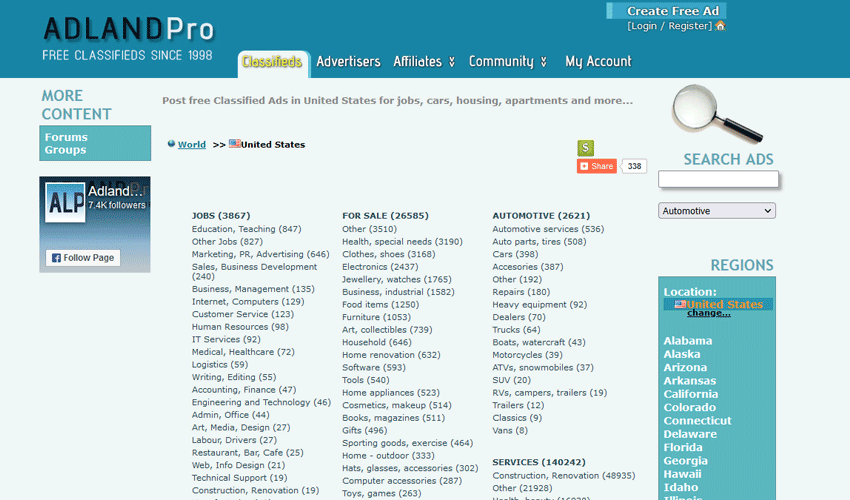850x500 pixels.
Task: Click the magnifying glass search image
Action: pos(716,113)
